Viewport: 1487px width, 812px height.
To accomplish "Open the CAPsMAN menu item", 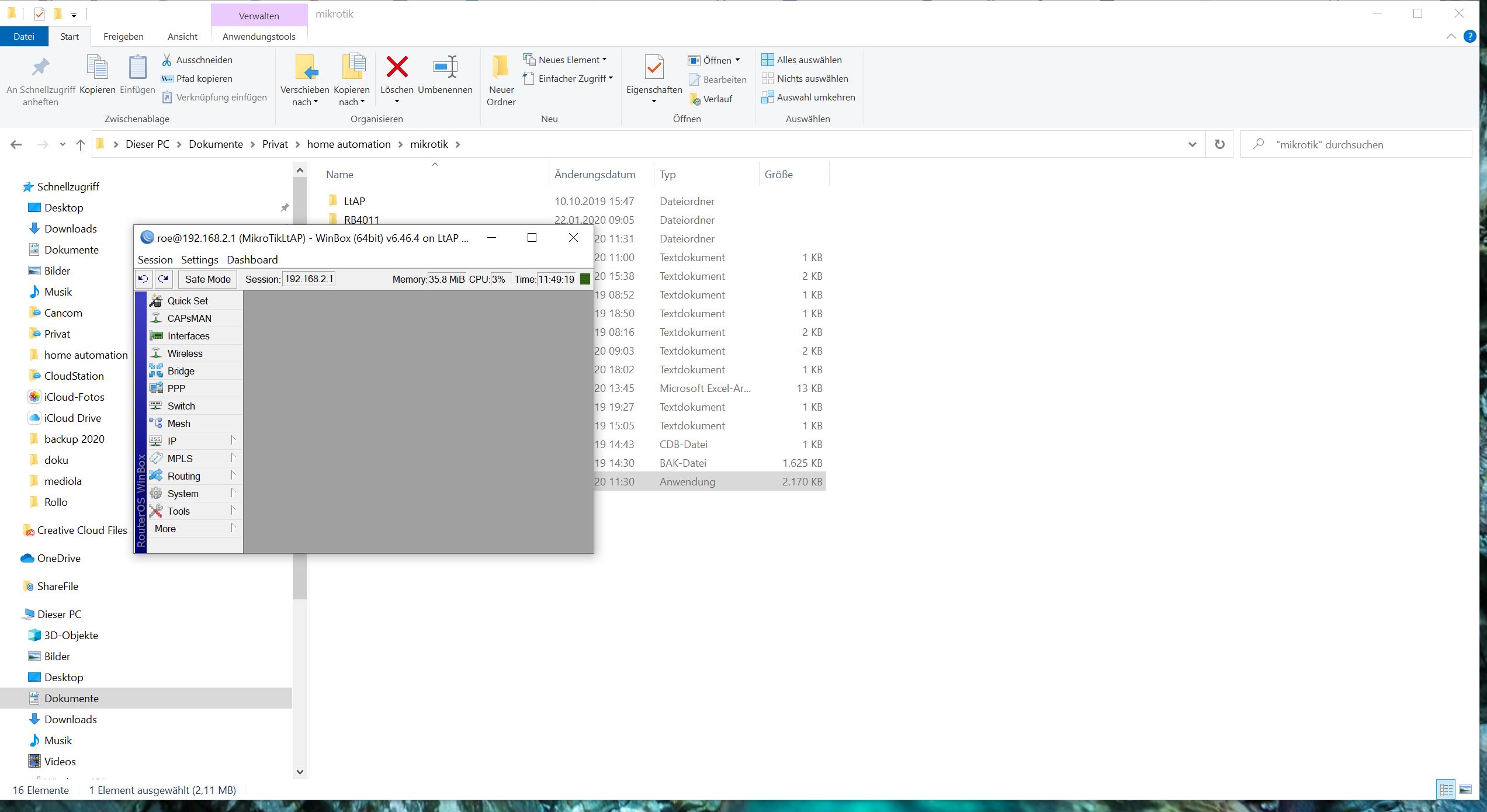I will pyautogui.click(x=189, y=318).
